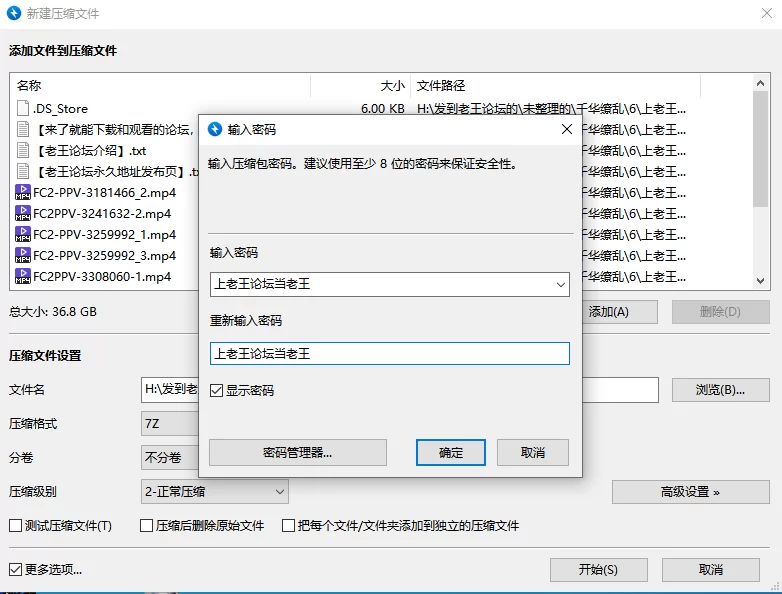Click the text file icon beside 【老王论坛介绍】.txt
Screen dimensions: 782x594
(23, 150)
